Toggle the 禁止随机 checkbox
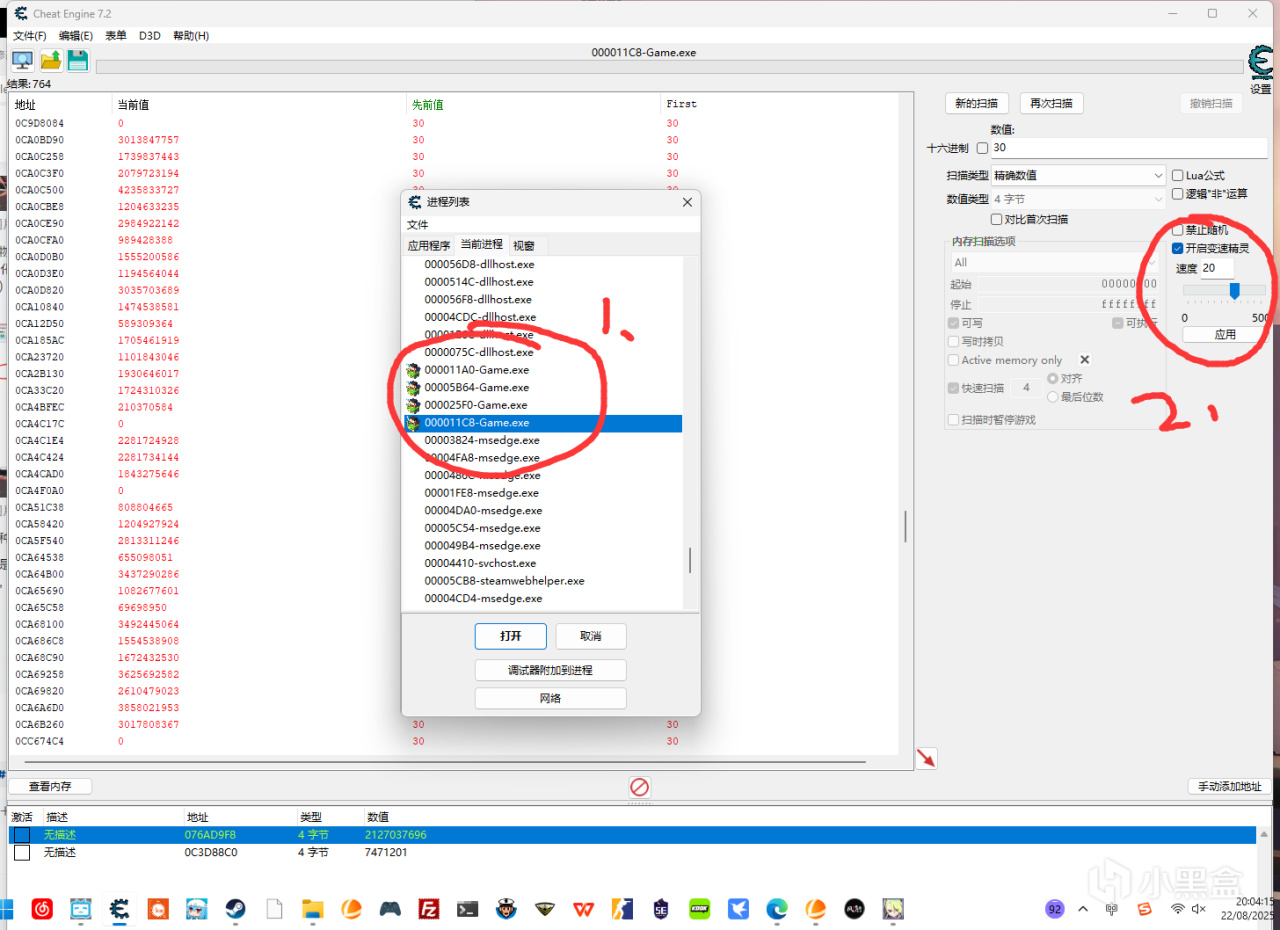Screen dimensions: 1280x930 click(1177, 230)
